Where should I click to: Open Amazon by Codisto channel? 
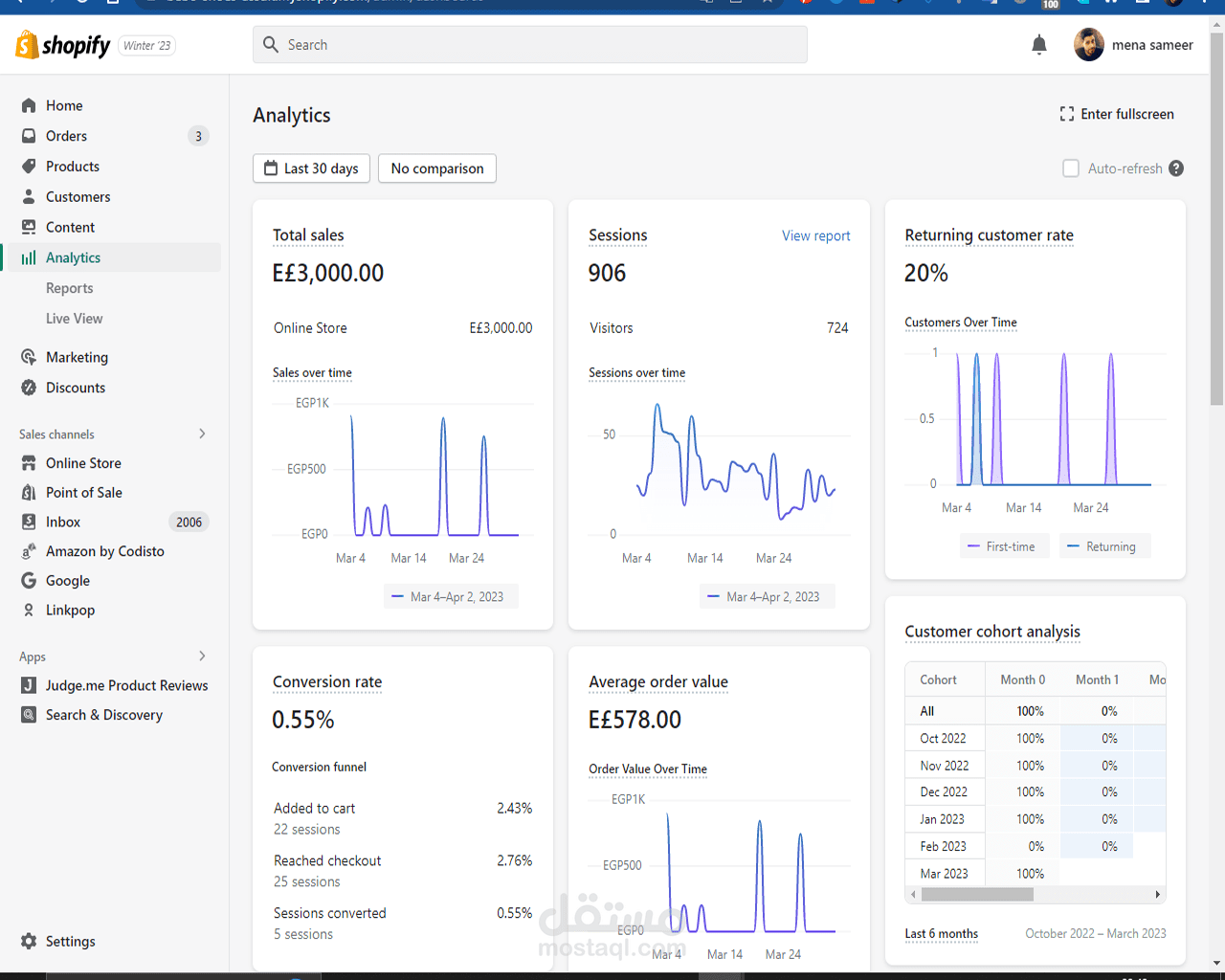click(x=104, y=551)
